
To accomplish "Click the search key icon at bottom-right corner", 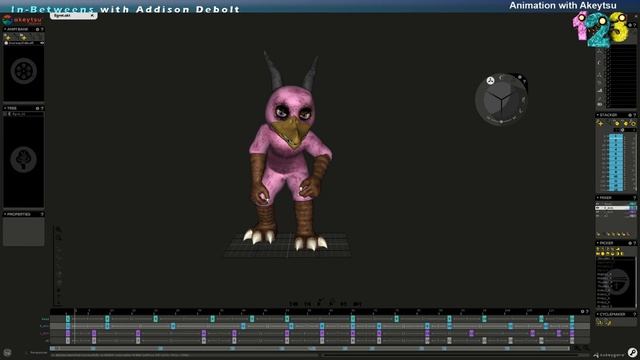I will [x=632, y=353].
